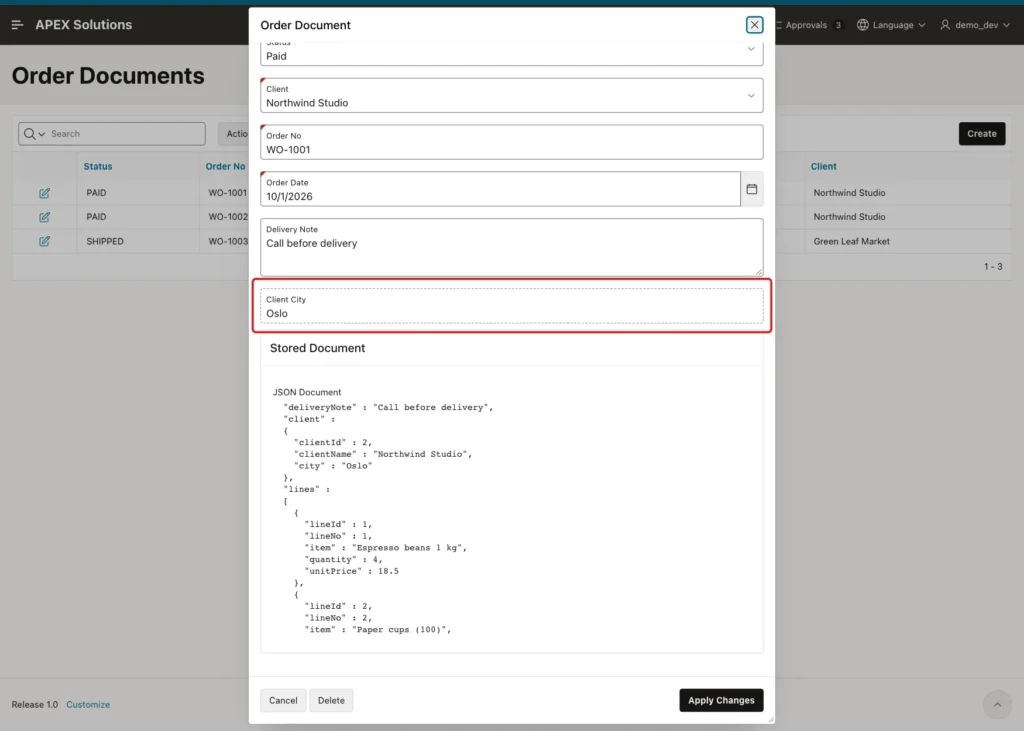
Task: Click the Customize link in the footer
Action: pyautogui.click(x=88, y=704)
